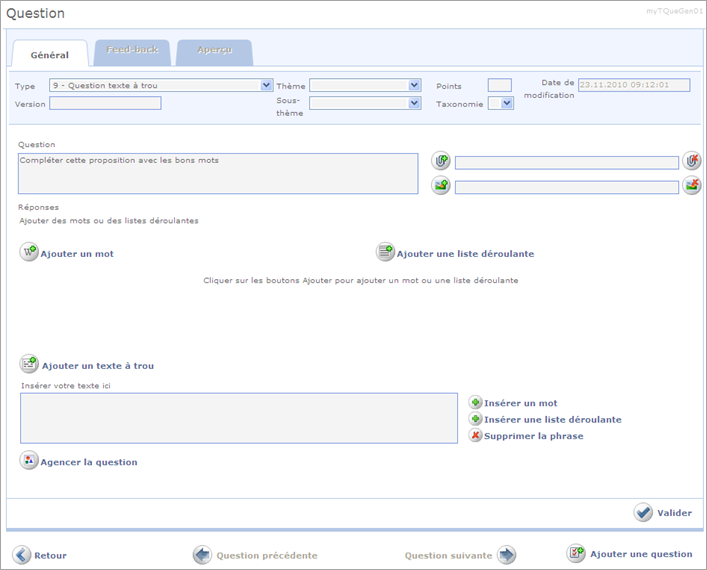Image resolution: width=707 pixels, height=570 pixels.
Task: Open the Aperçu tab
Action: click(214, 50)
